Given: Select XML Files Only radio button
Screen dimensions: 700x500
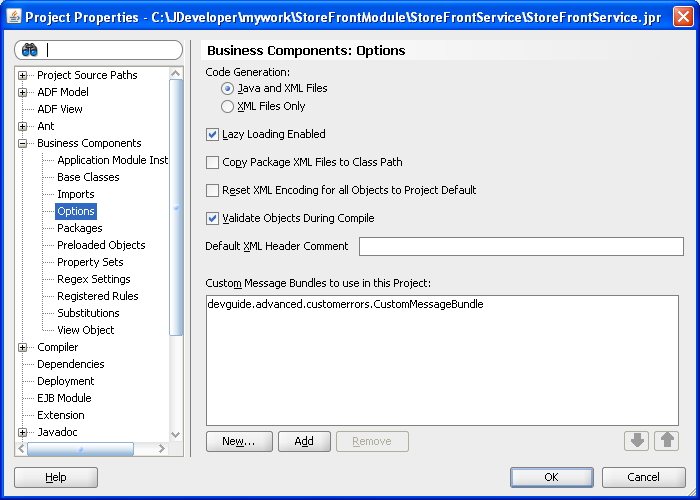Looking at the screenshot, I should click(227, 106).
